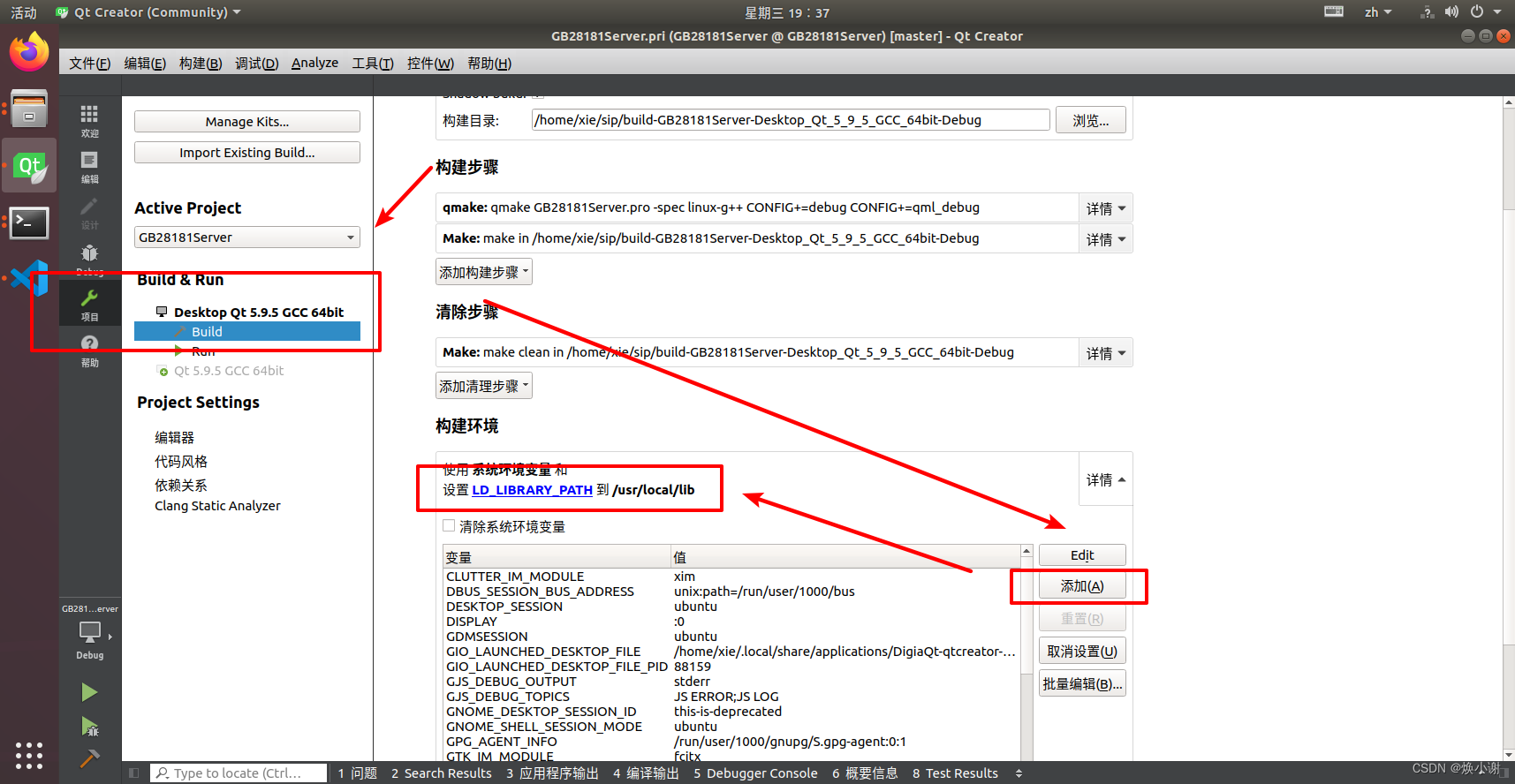
Task: Open the File (文件) menu
Action: coord(89,63)
